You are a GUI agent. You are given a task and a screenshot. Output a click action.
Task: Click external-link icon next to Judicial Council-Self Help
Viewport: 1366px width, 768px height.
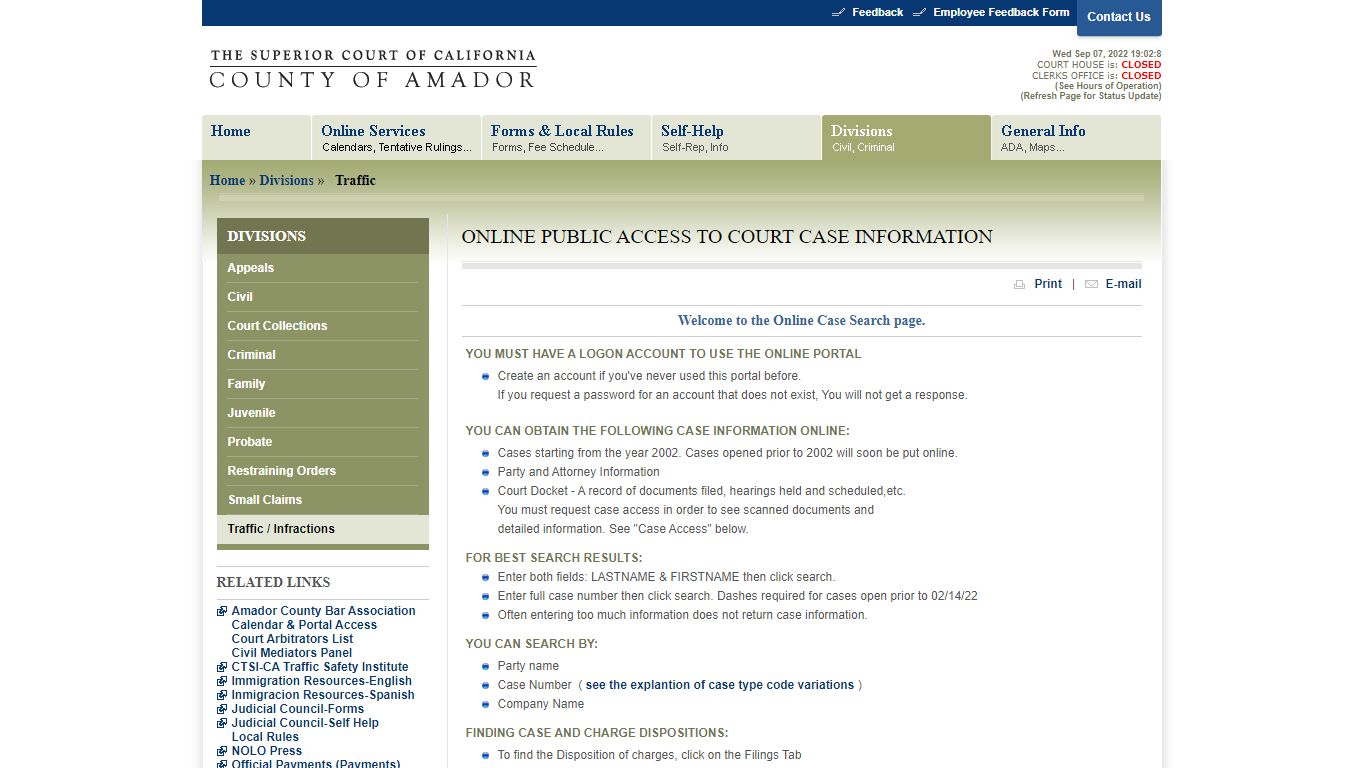coord(222,723)
